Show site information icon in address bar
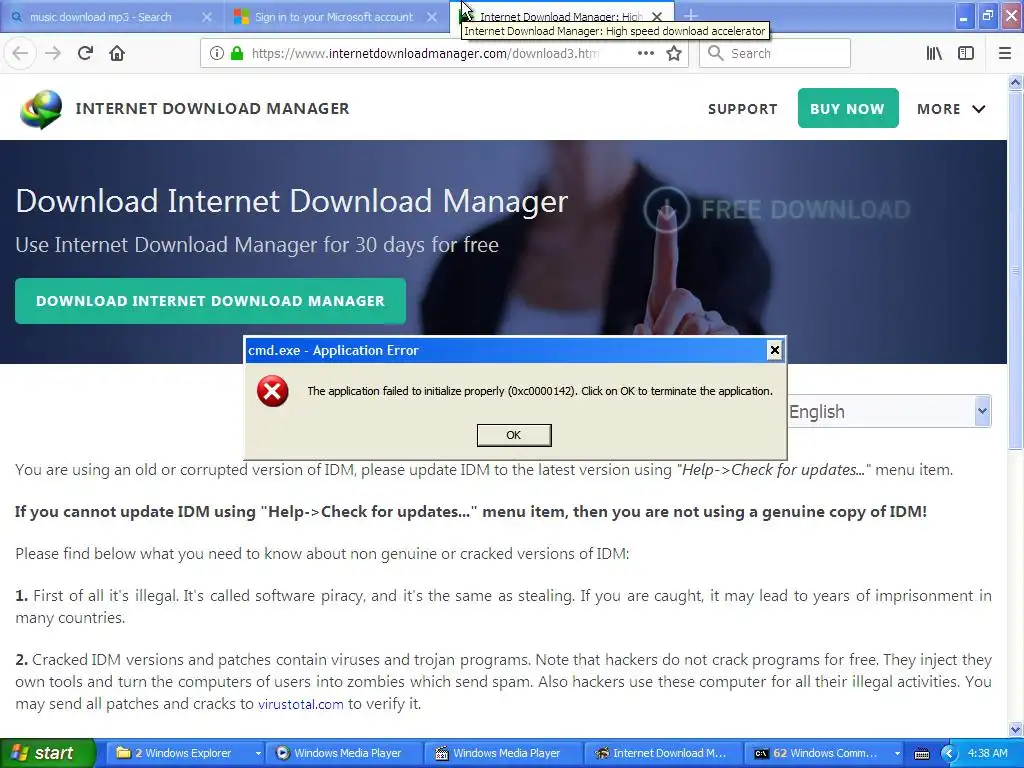This screenshot has height=768, width=1024. (x=217, y=53)
